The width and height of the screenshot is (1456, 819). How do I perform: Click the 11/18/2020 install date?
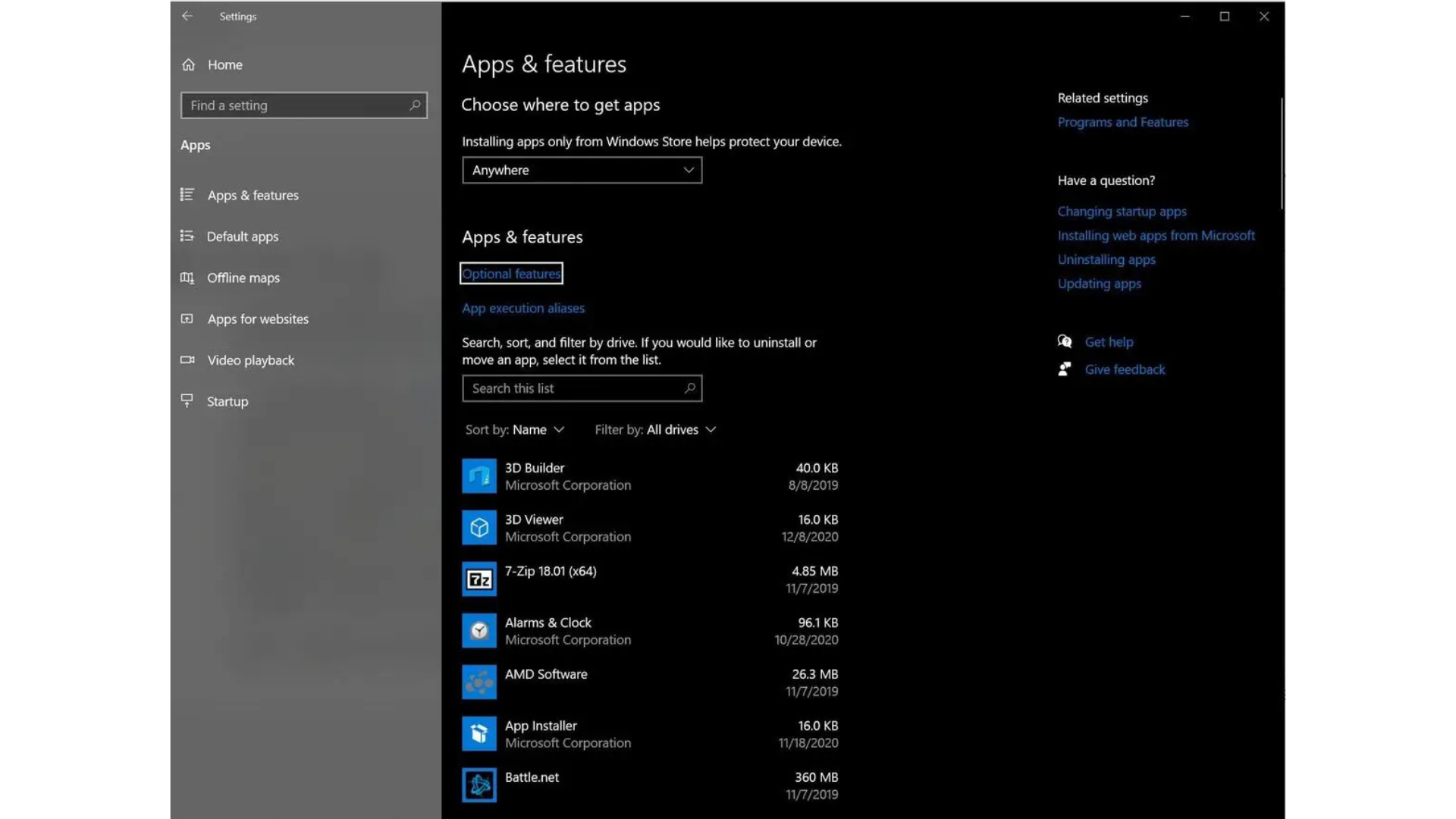coord(808,743)
